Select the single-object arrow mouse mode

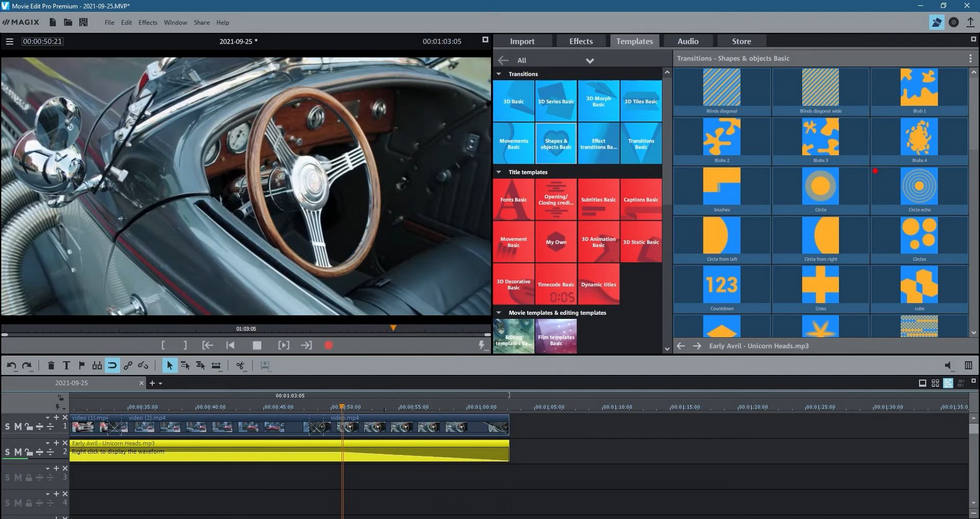click(169, 366)
